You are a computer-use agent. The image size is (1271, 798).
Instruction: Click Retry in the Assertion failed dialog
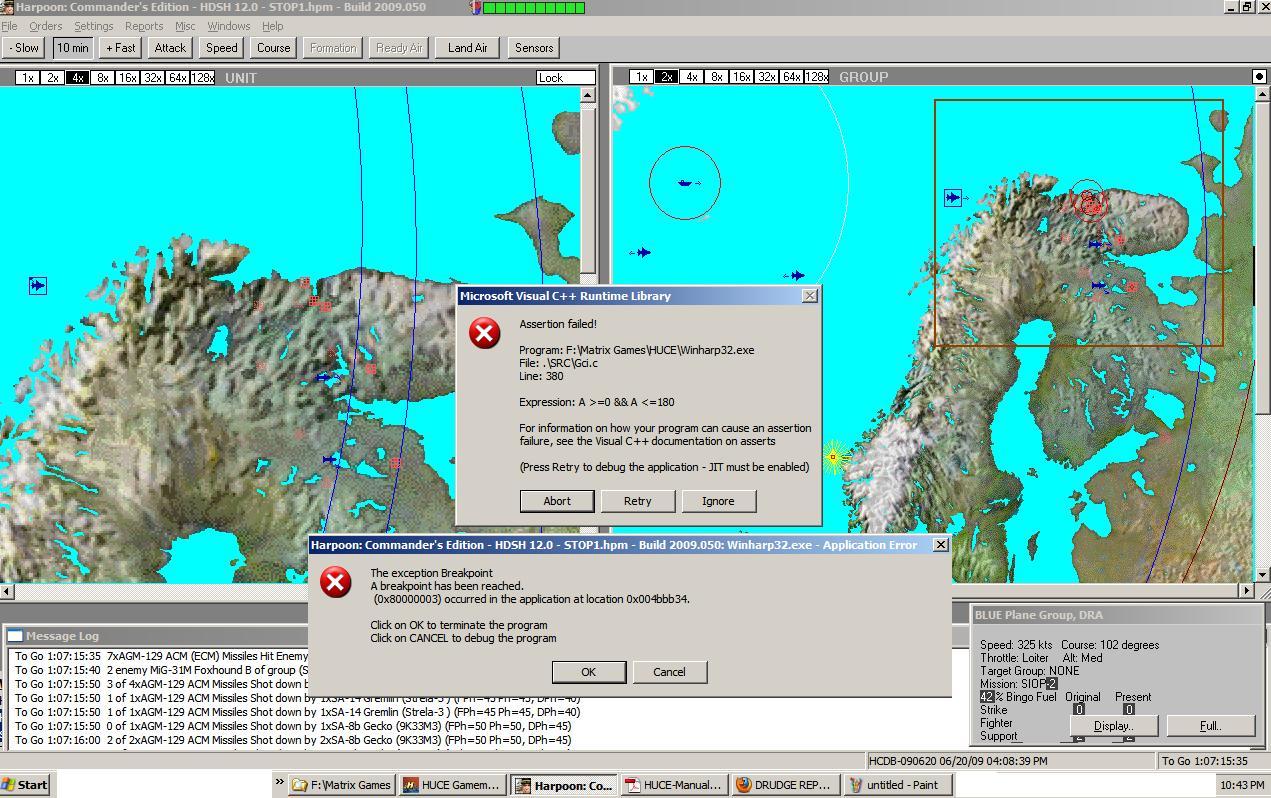click(637, 501)
